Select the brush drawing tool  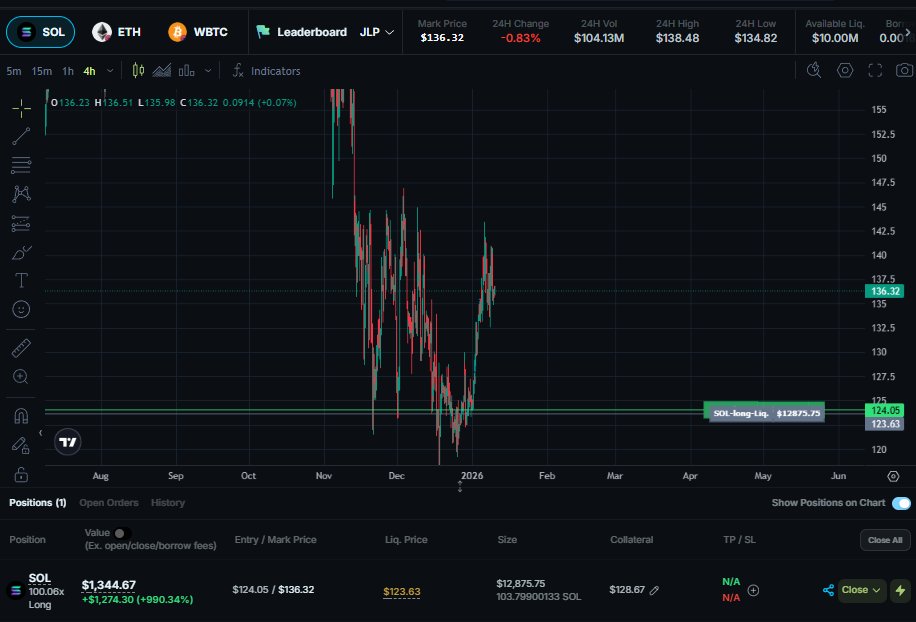[21, 252]
